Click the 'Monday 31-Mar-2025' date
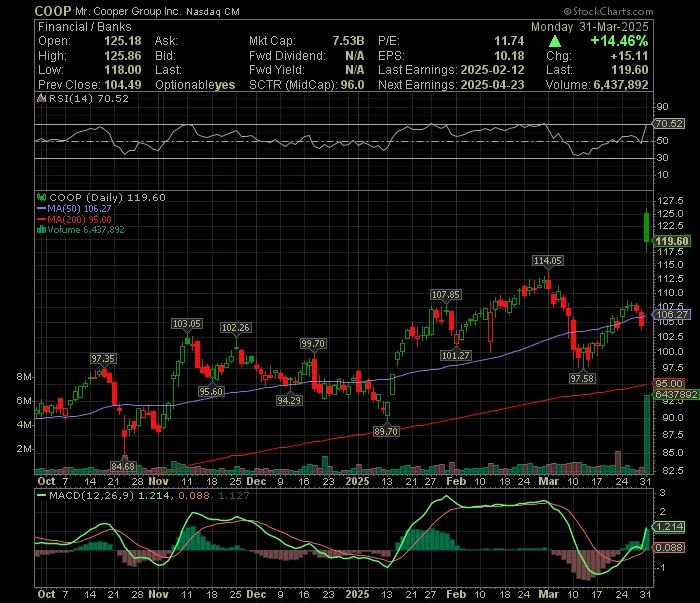700x603 pixels. coord(590,27)
